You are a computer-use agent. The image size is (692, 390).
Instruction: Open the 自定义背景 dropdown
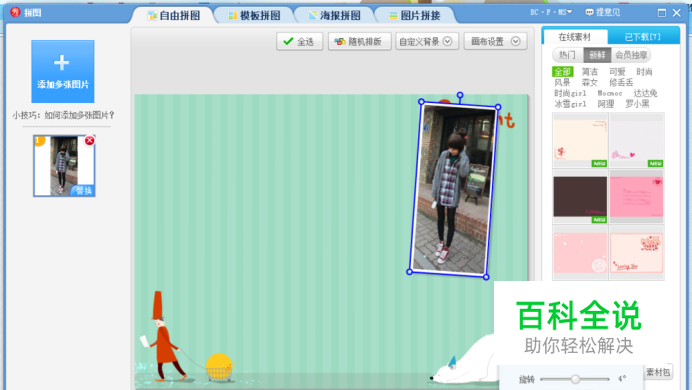coord(427,41)
